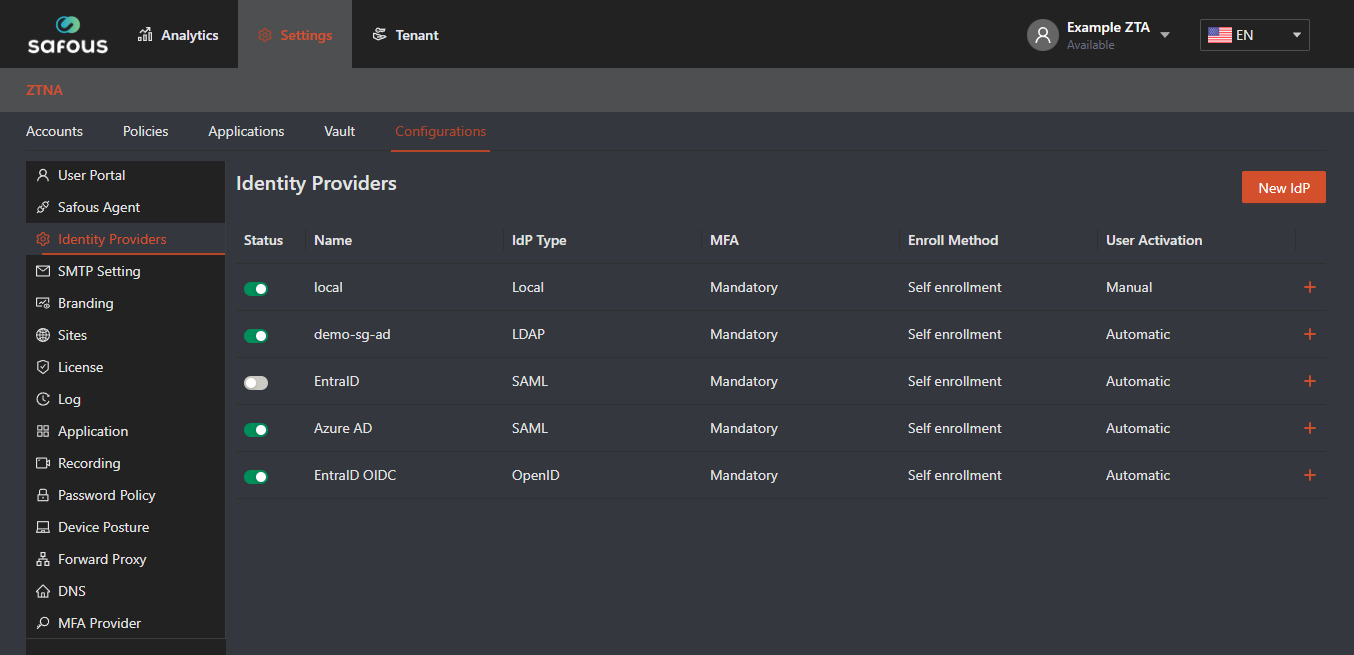Click the Settings gear icon in top bar
The height and width of the screenshot is (655, 1354).
[x=265, y=35]
